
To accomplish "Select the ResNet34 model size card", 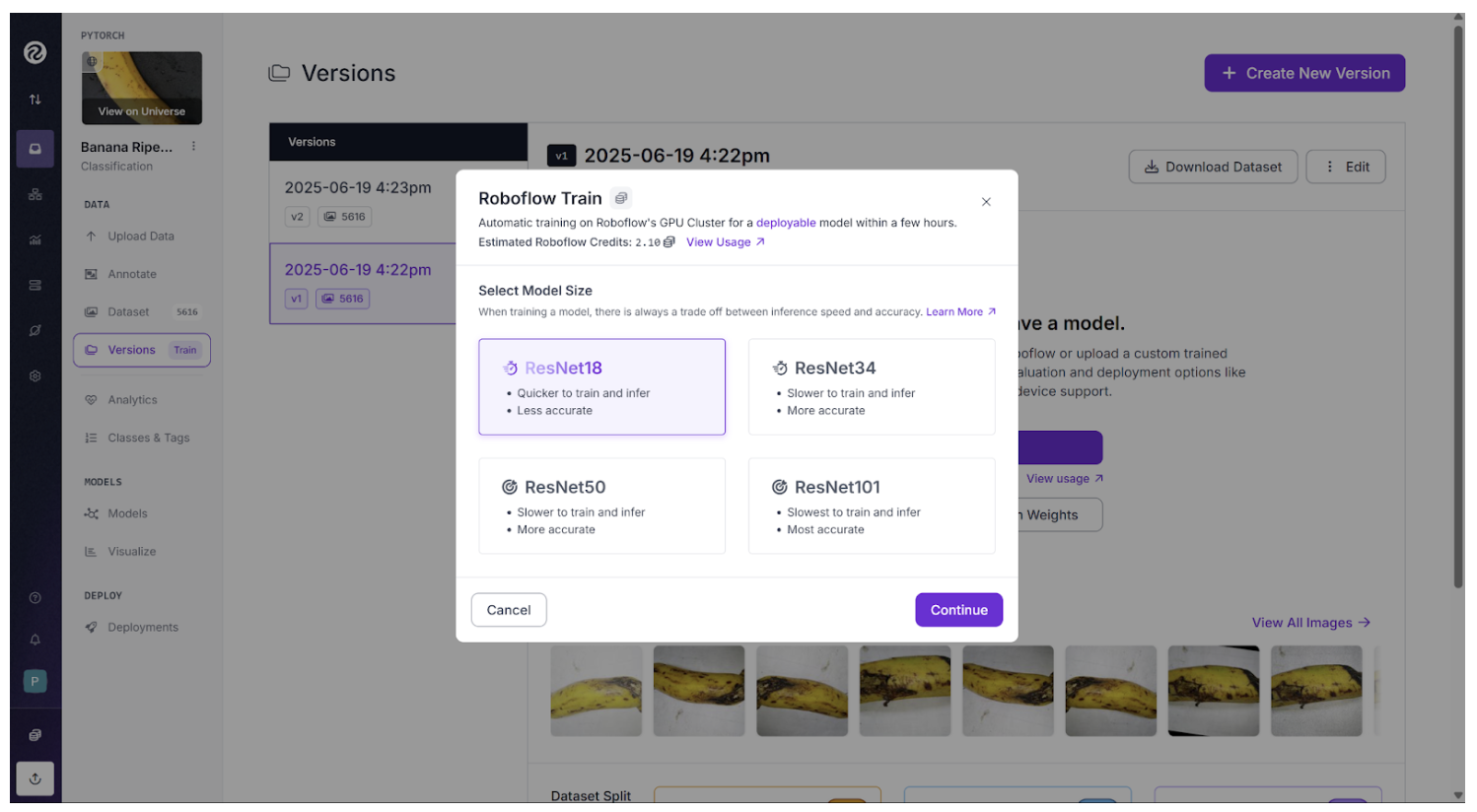I will point(872,387).
